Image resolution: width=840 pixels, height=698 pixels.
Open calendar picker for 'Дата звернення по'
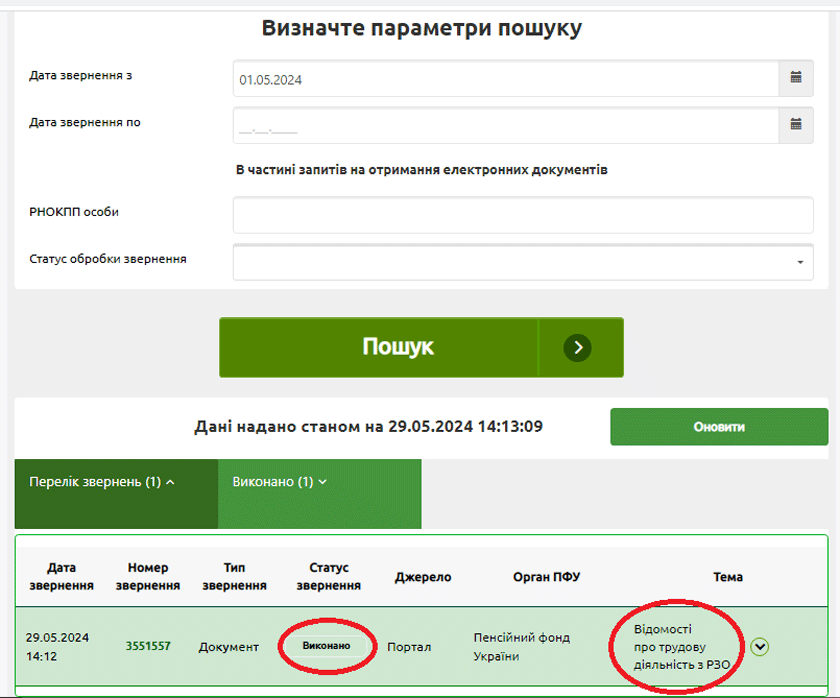(796, 125)
